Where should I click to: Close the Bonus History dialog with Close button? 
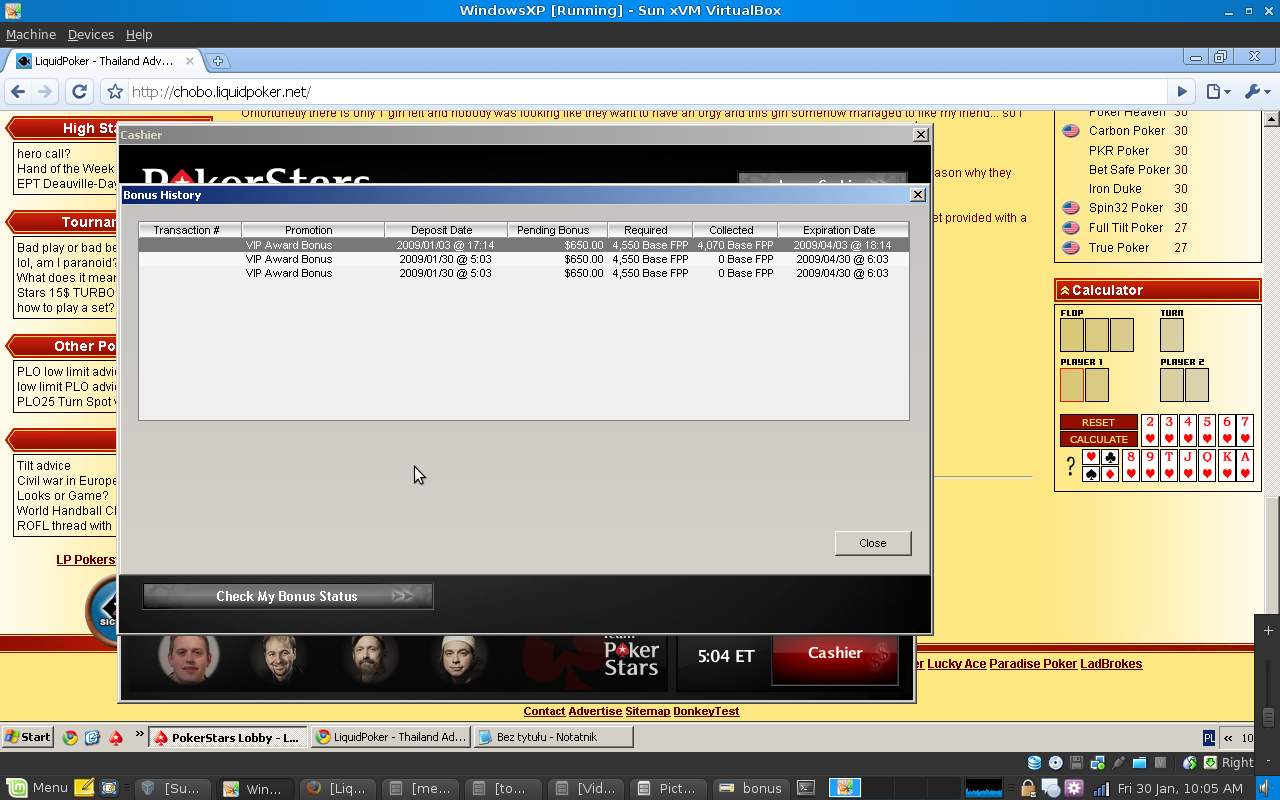click(x=872, y=543)
